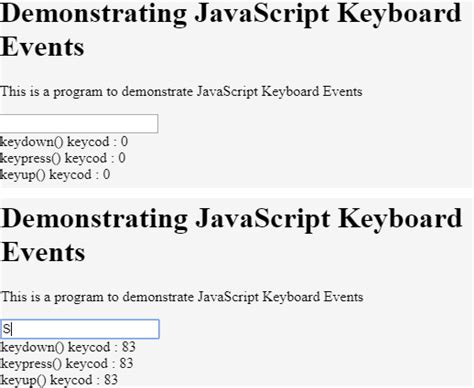The height and width of the screenshot is (388, 474).
Task: Place cursor after the letter S
Action: (x=12, y=329)
